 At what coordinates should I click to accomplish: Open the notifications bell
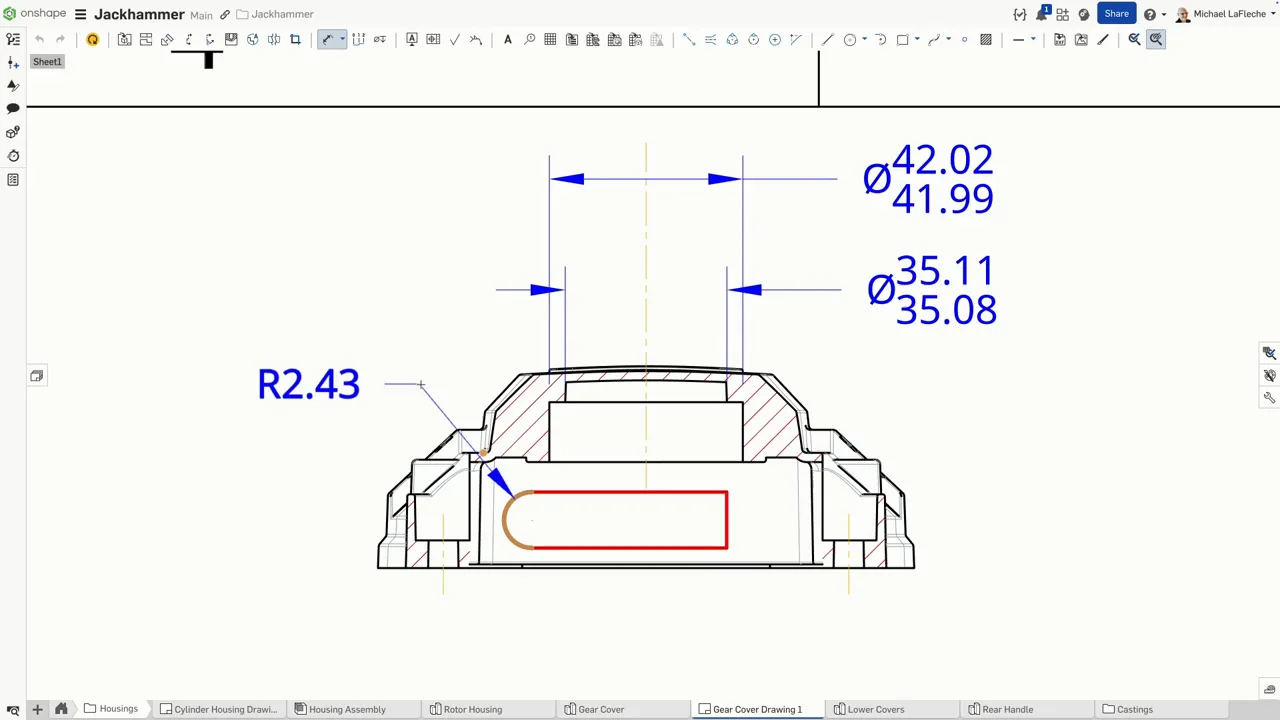coord(1041,14)
